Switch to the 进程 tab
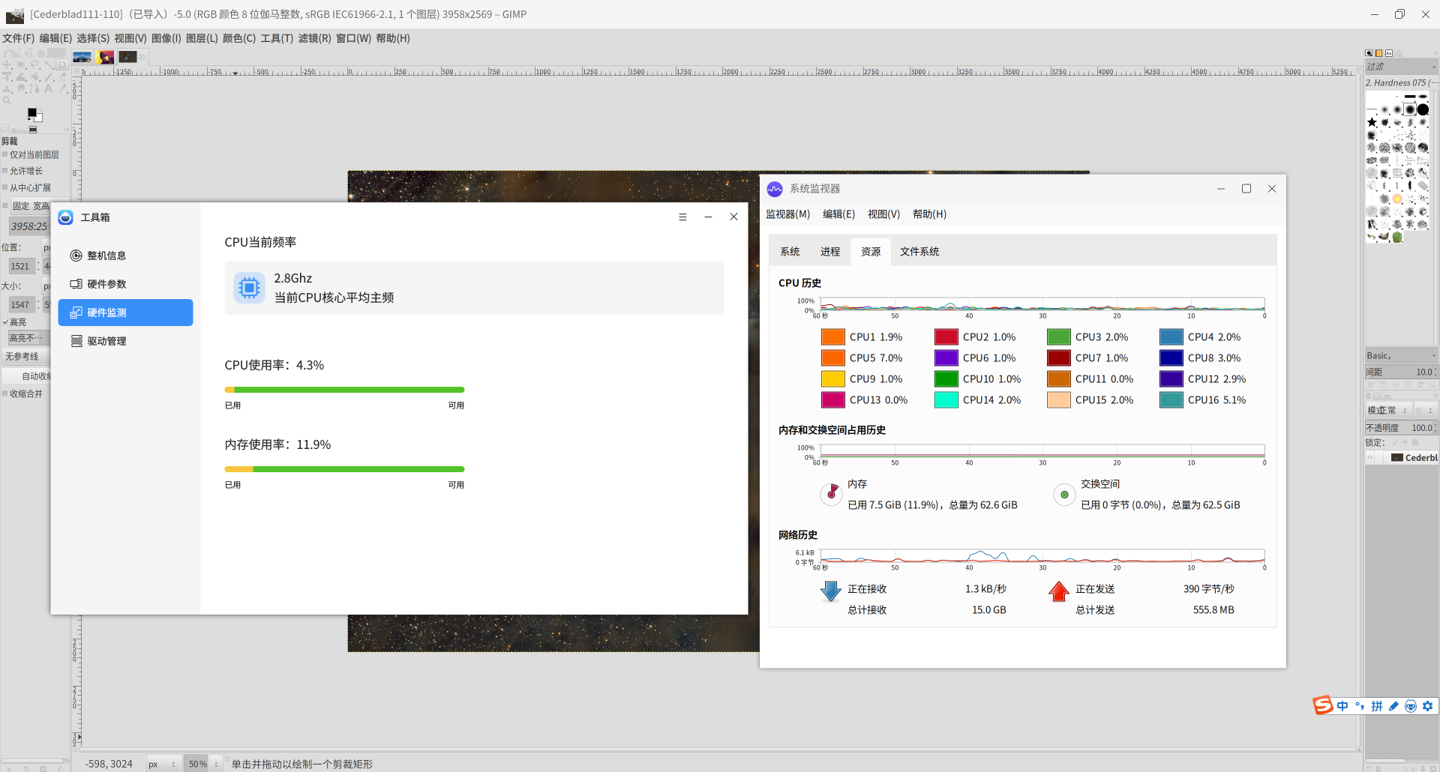 830,252
